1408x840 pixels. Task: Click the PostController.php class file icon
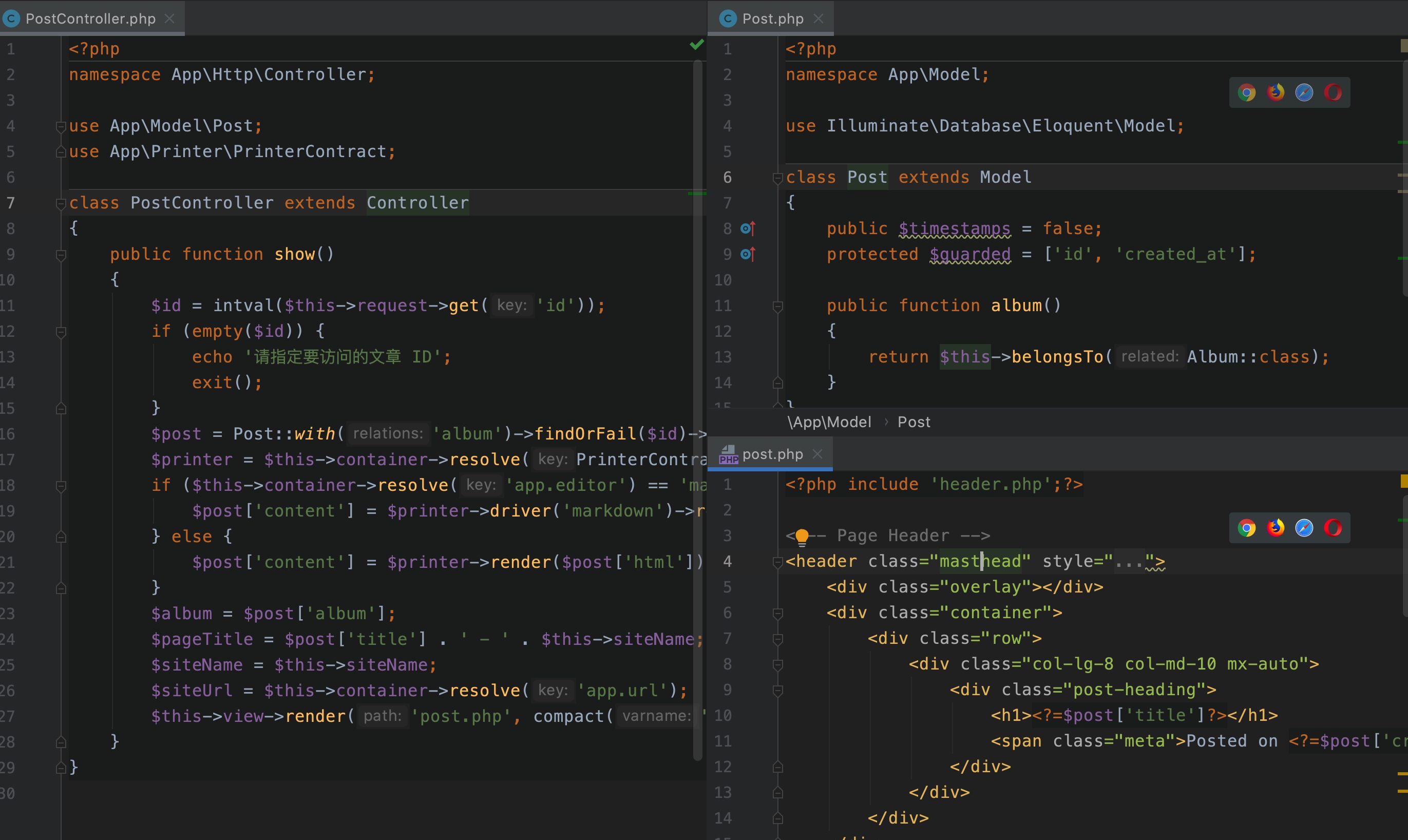(x=11, y=18)
